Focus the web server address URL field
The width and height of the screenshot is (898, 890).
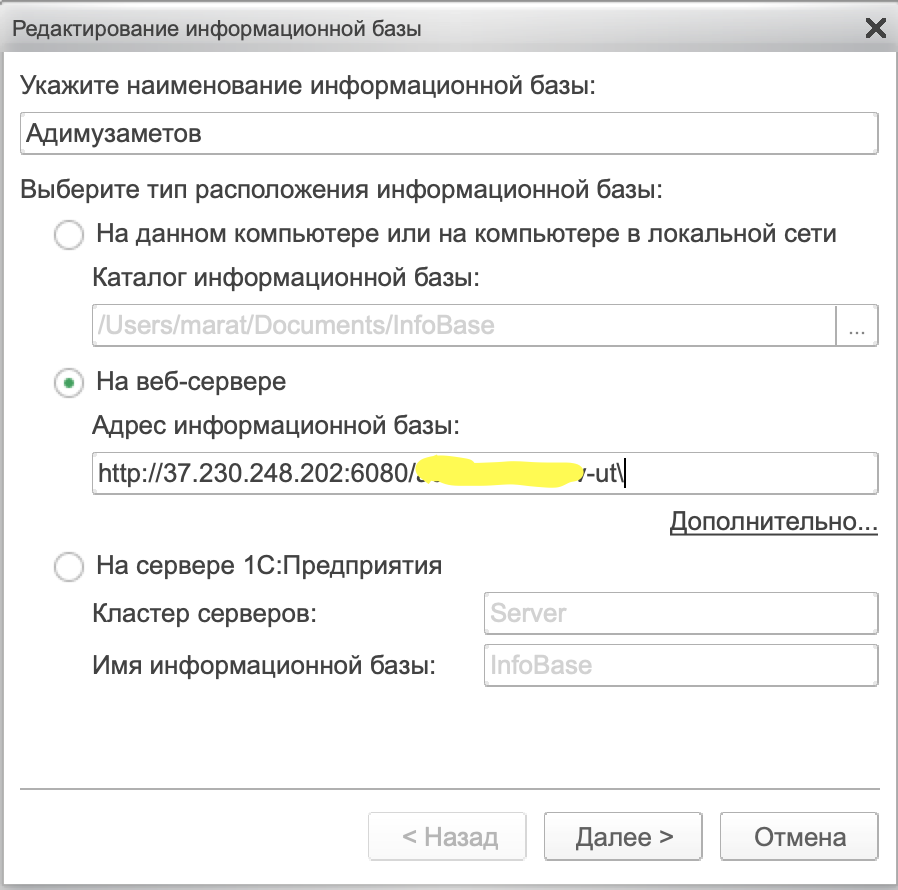(x=485, y=474)
